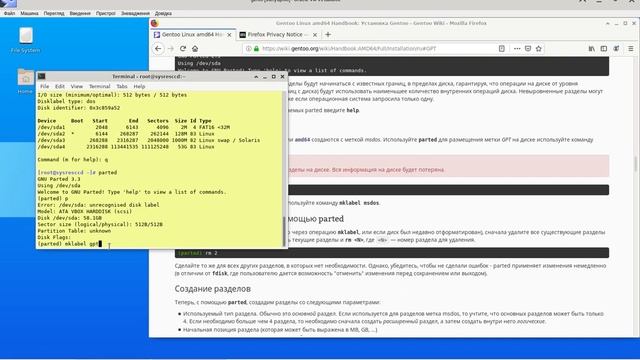Image resolution: width=640 pixels, height=360 pixels.
Task: Close the Gentoo Linux amd64 tab
Action: 229,35
